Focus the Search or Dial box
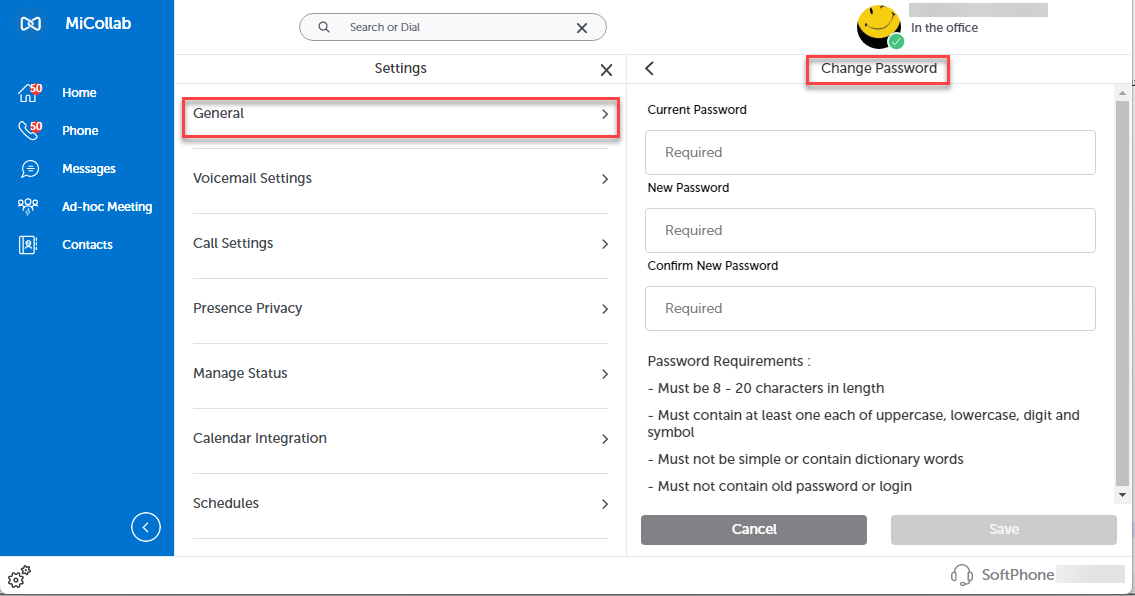 [x=452, y=27]
